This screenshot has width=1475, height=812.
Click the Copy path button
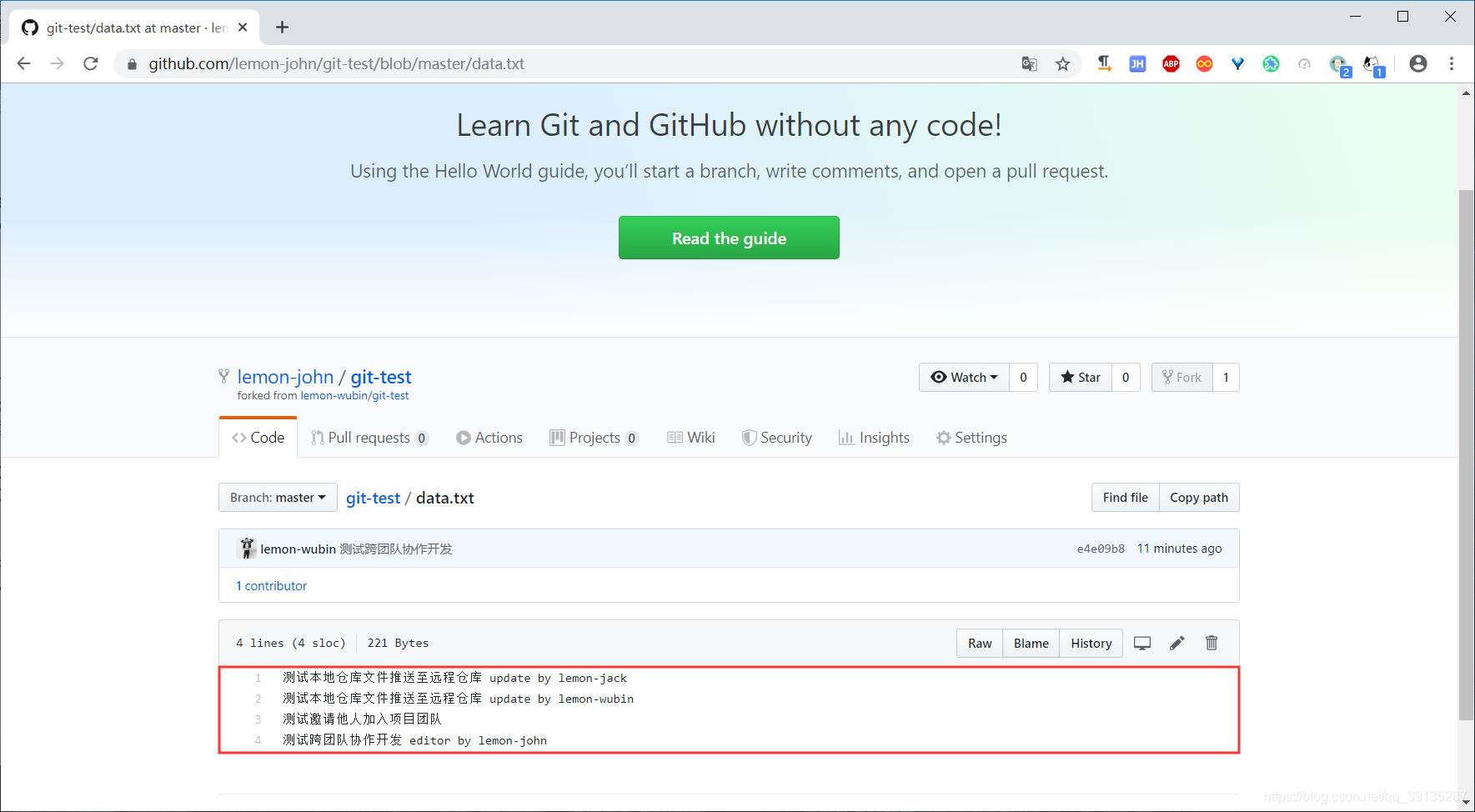pos(1199,498)
